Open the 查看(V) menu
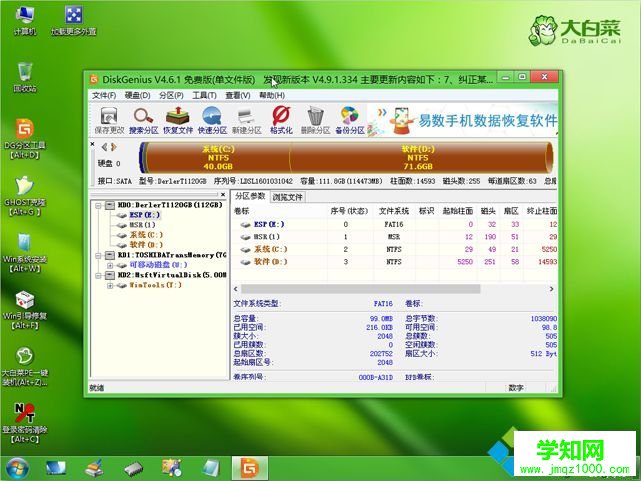The width and height of the screenshot is (641, 481). (x=238, y=95)
